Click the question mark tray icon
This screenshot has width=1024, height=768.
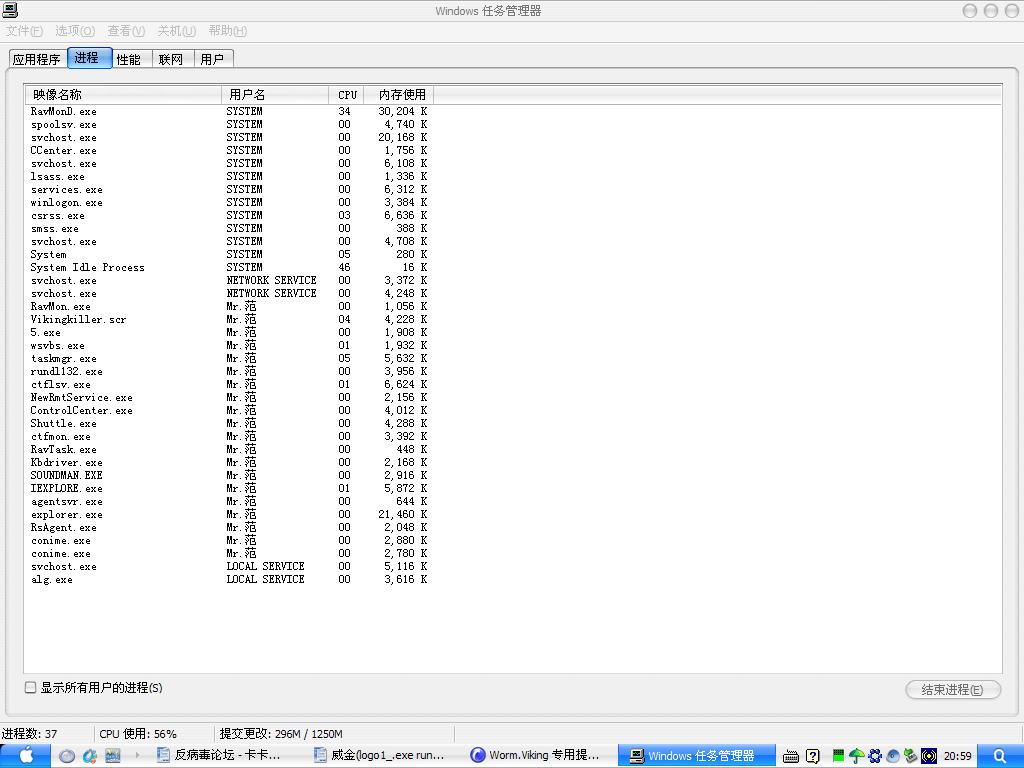[x=813, y=756]
